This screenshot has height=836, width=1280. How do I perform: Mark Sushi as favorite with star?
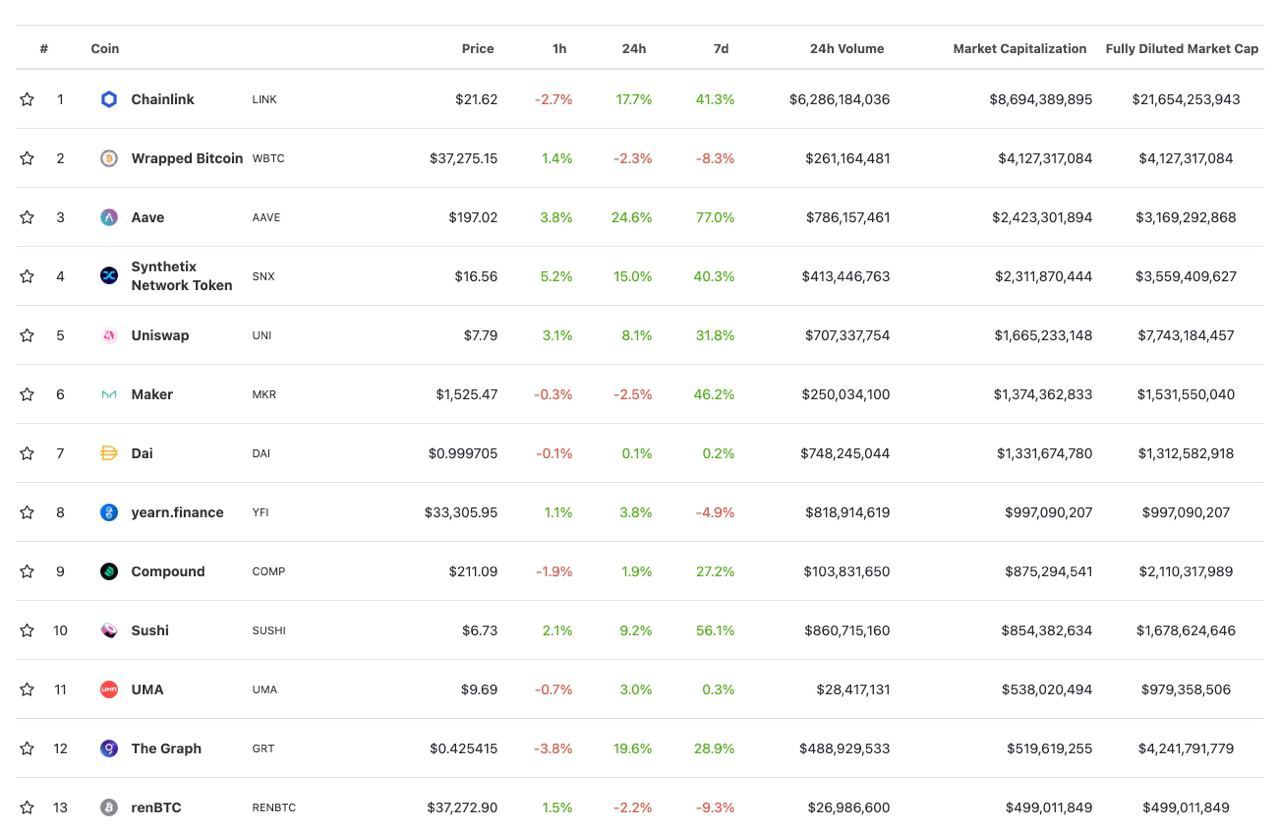pos(27,630)
